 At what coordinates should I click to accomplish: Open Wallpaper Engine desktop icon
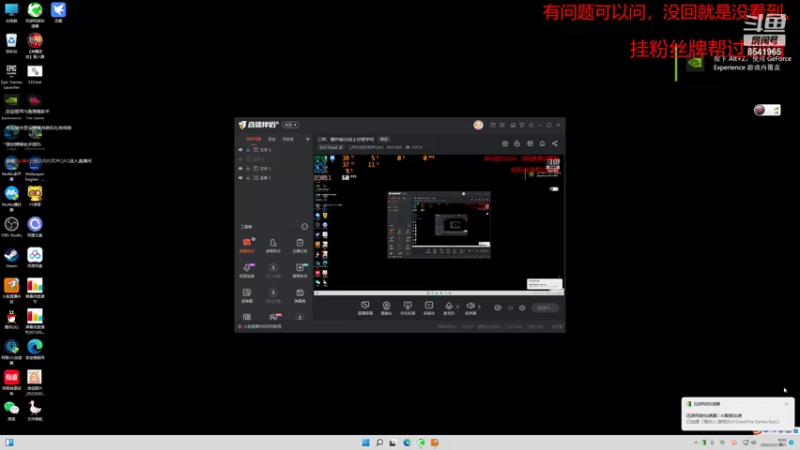coord(35,168)
